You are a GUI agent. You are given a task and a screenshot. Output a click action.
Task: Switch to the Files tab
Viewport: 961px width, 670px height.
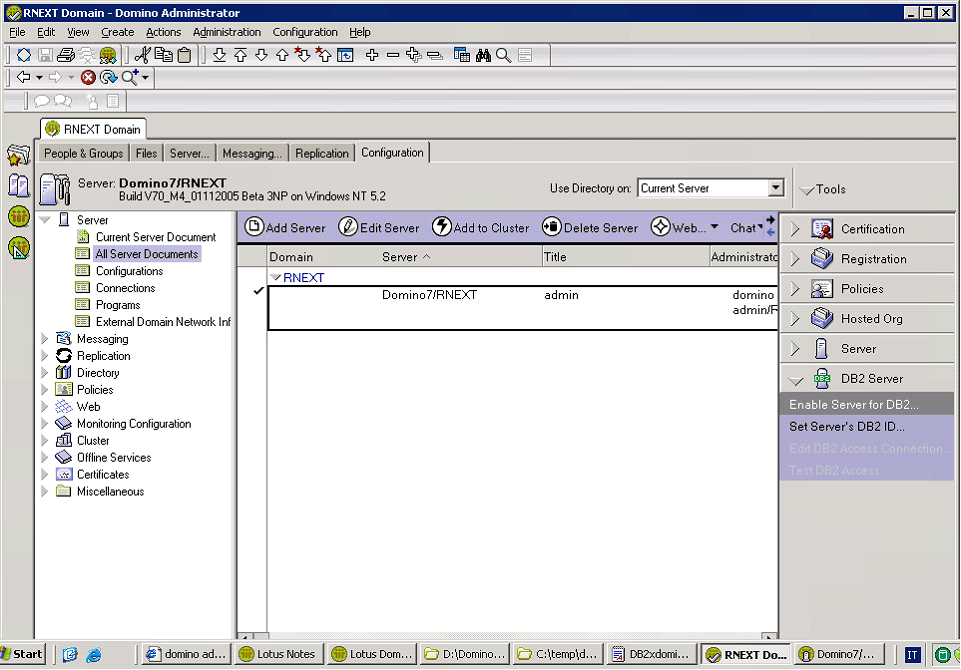point(146,153)
